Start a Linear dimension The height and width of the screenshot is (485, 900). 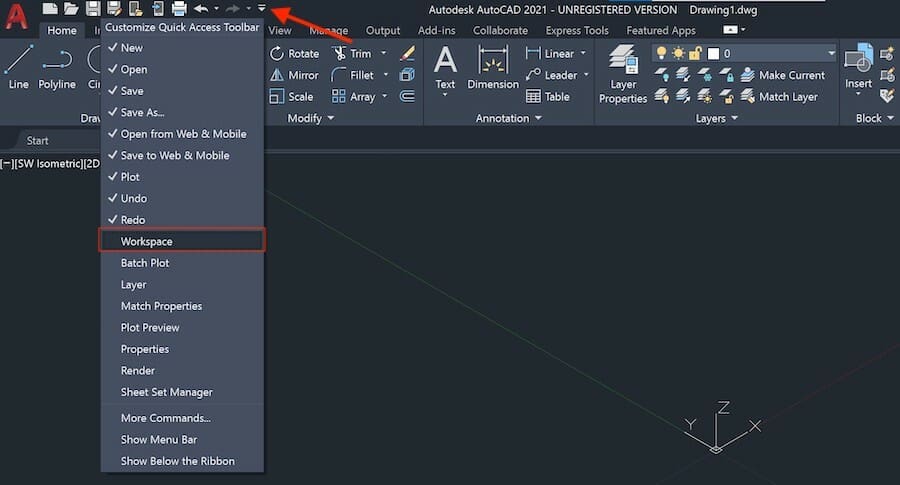[550, 53]
